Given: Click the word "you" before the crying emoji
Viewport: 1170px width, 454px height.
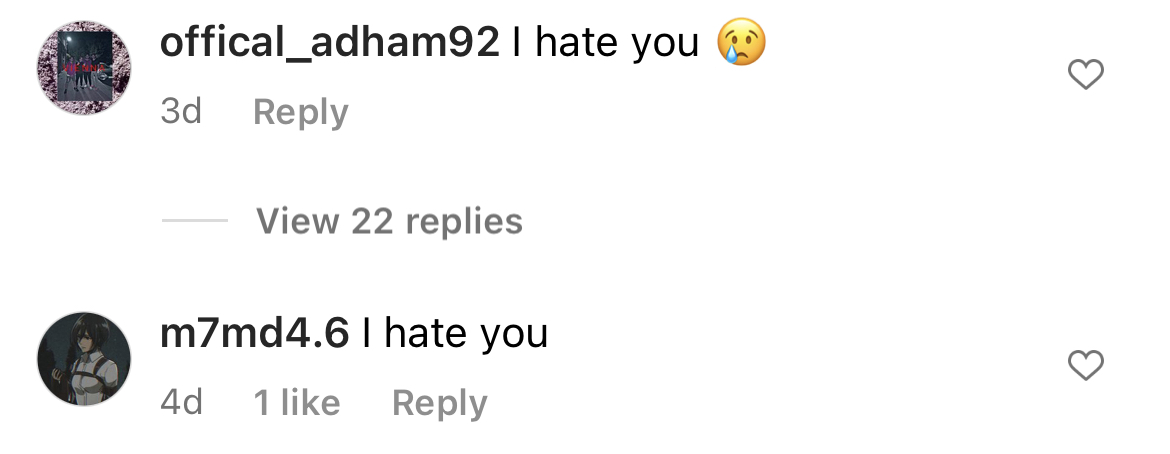Looking at the screenshot, I should [665, 45].
